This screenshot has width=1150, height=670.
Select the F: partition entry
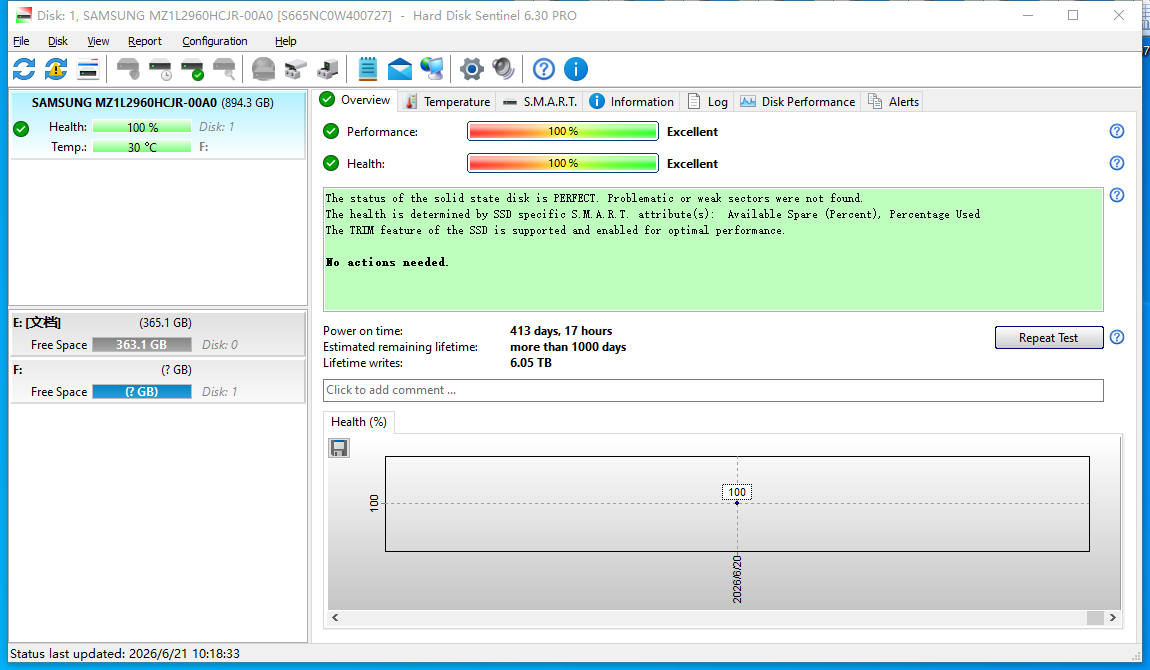(158, 380)
